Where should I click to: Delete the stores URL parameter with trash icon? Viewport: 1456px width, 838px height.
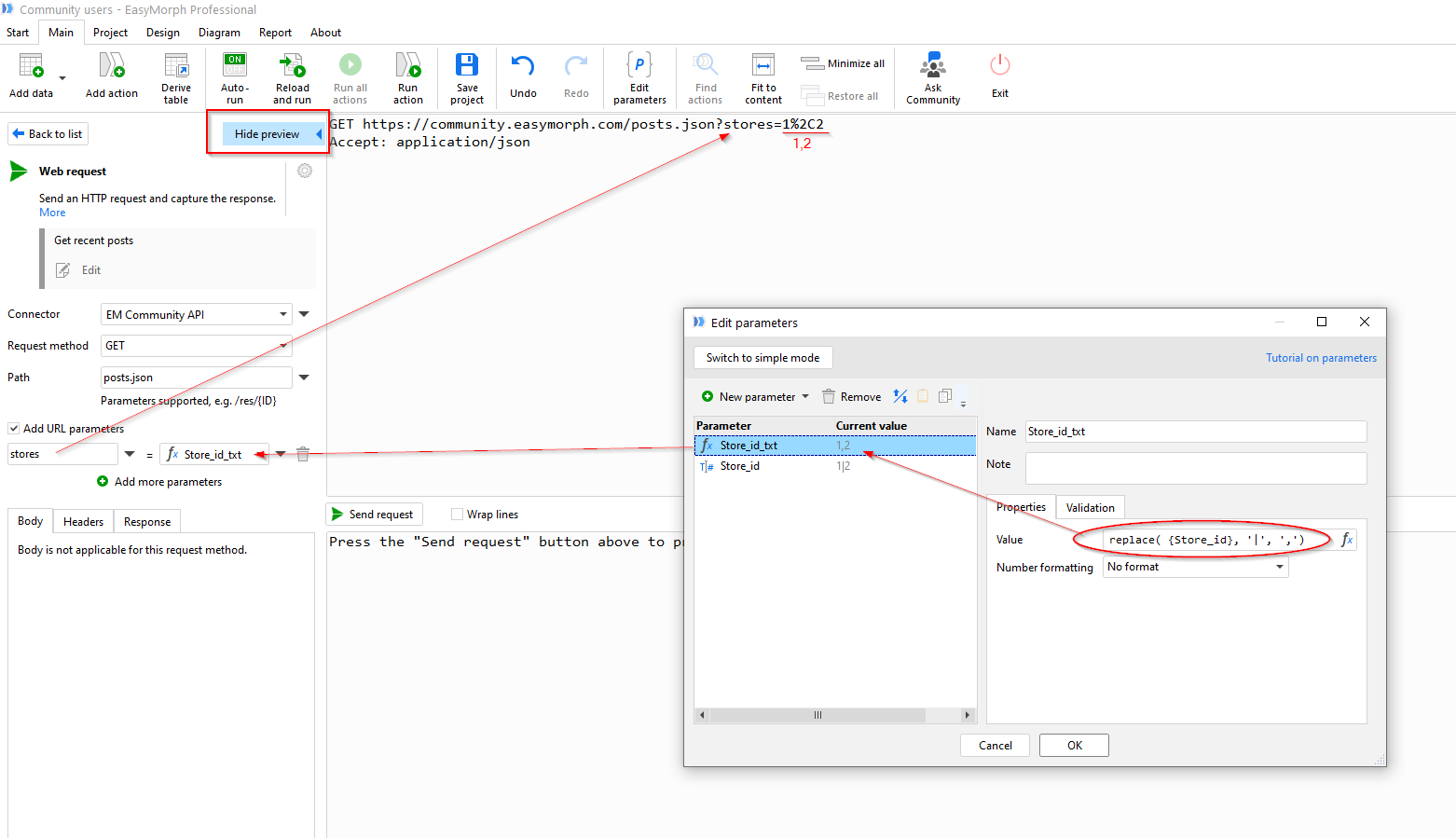tap(303, 454)
